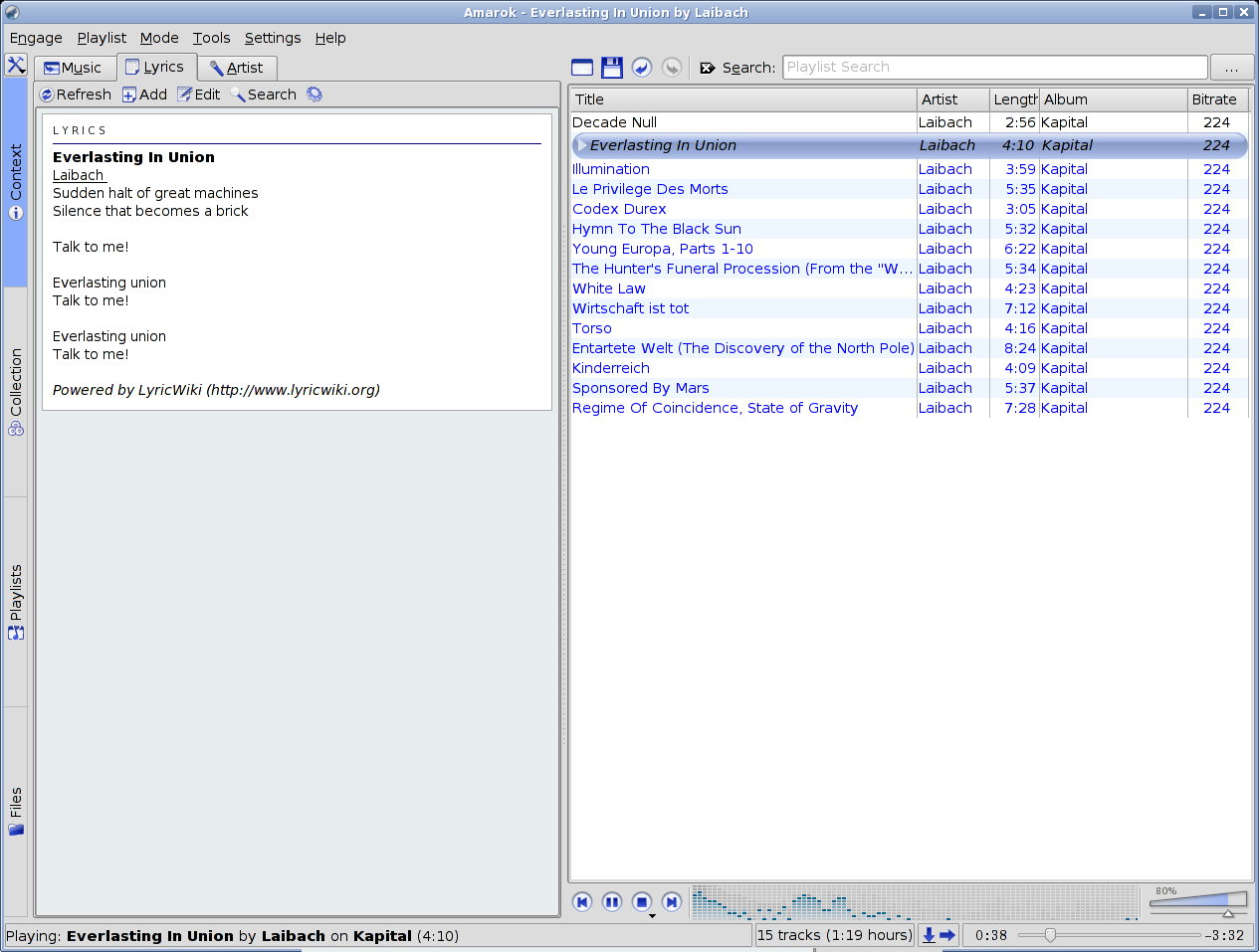Sort playlist by Bitrate column header
Screen dimensions: 1259x952
pos(1217,99)
